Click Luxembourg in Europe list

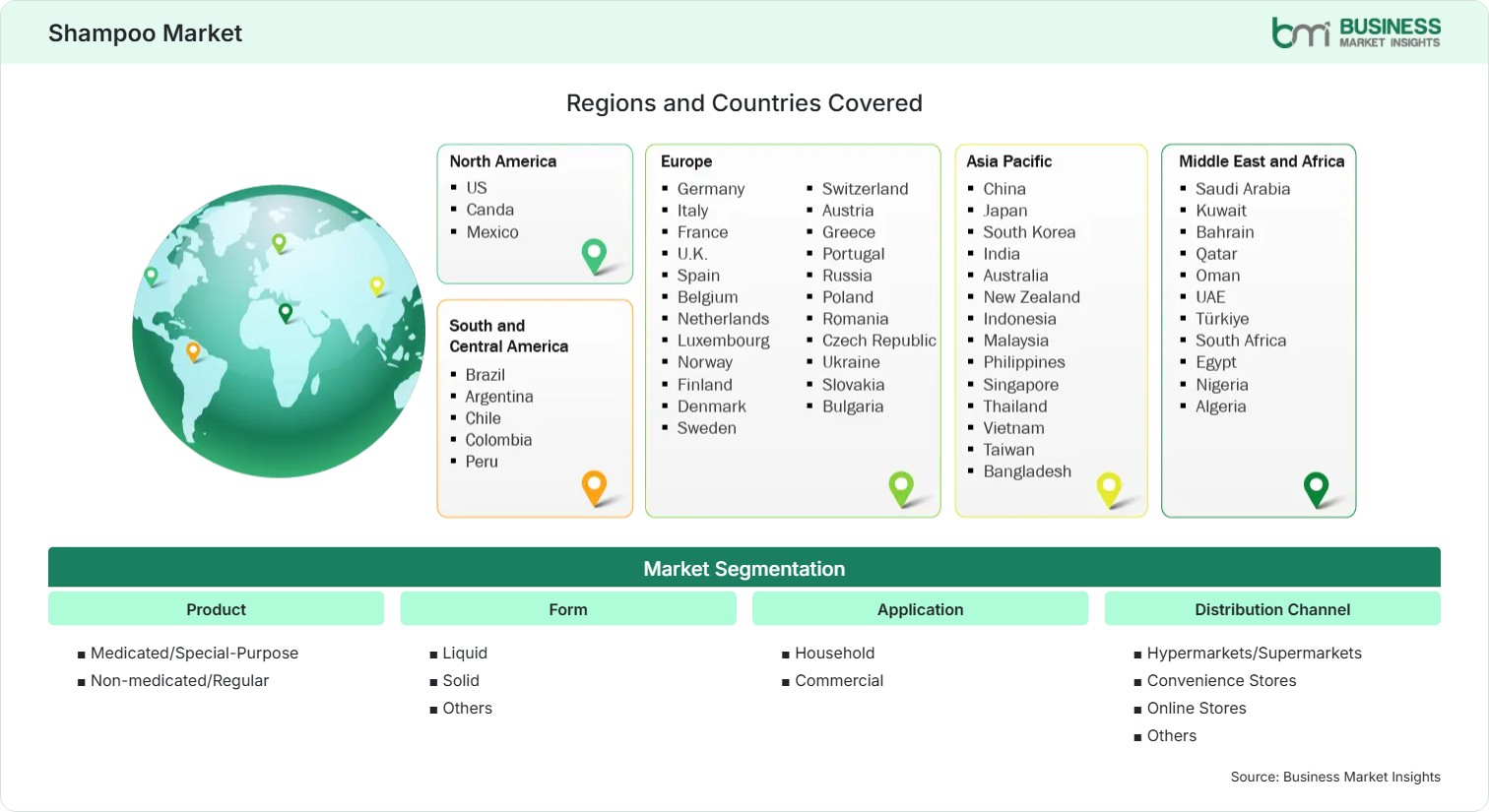point(724,341)
